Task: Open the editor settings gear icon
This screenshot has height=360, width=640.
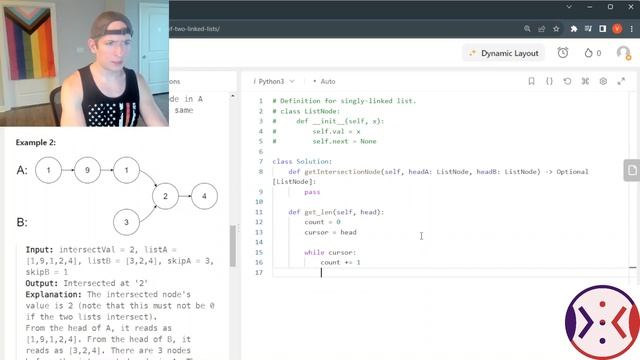Action: 603,81
